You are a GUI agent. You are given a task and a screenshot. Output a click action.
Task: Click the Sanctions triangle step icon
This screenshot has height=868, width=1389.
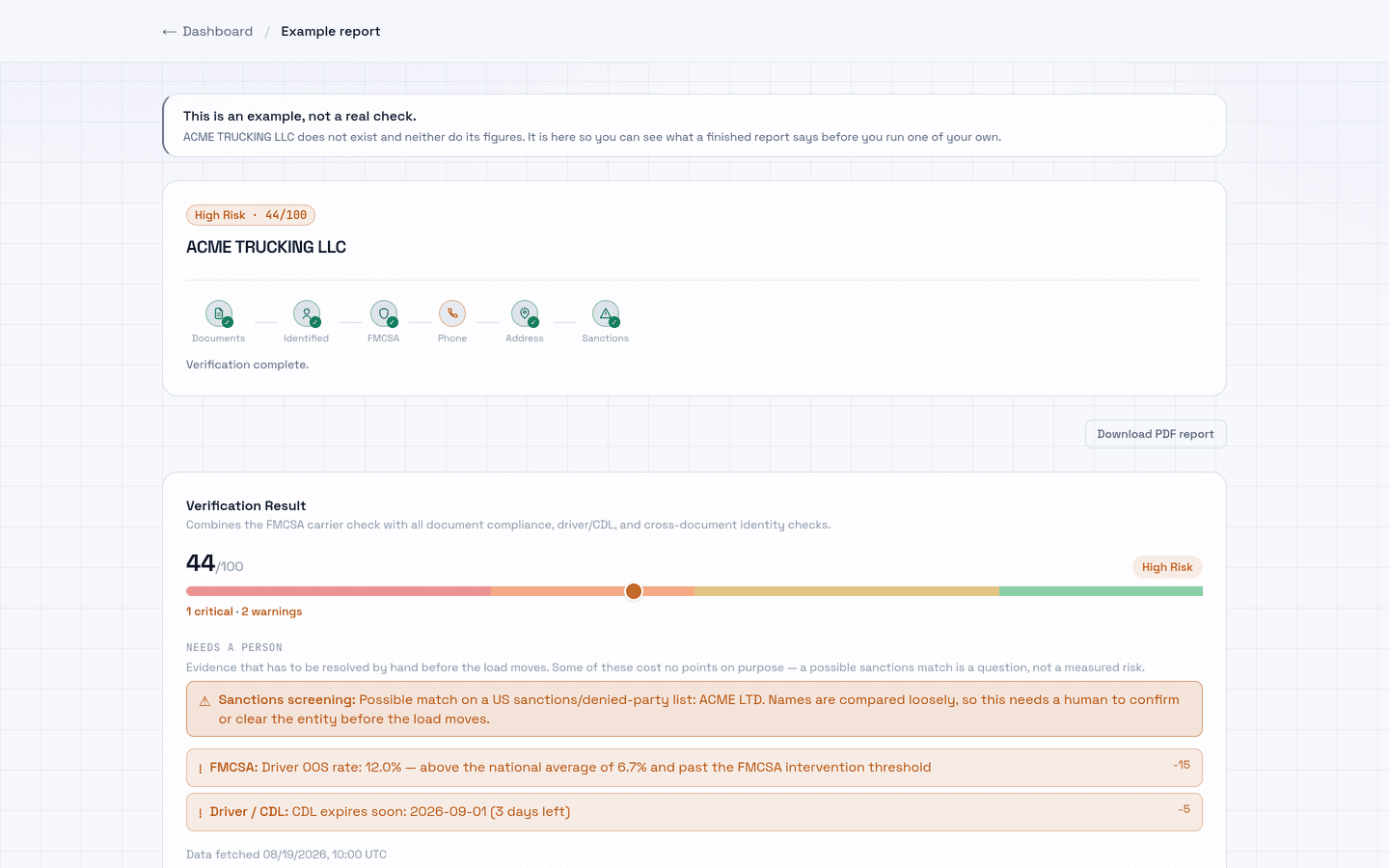(x=606, y=313)
